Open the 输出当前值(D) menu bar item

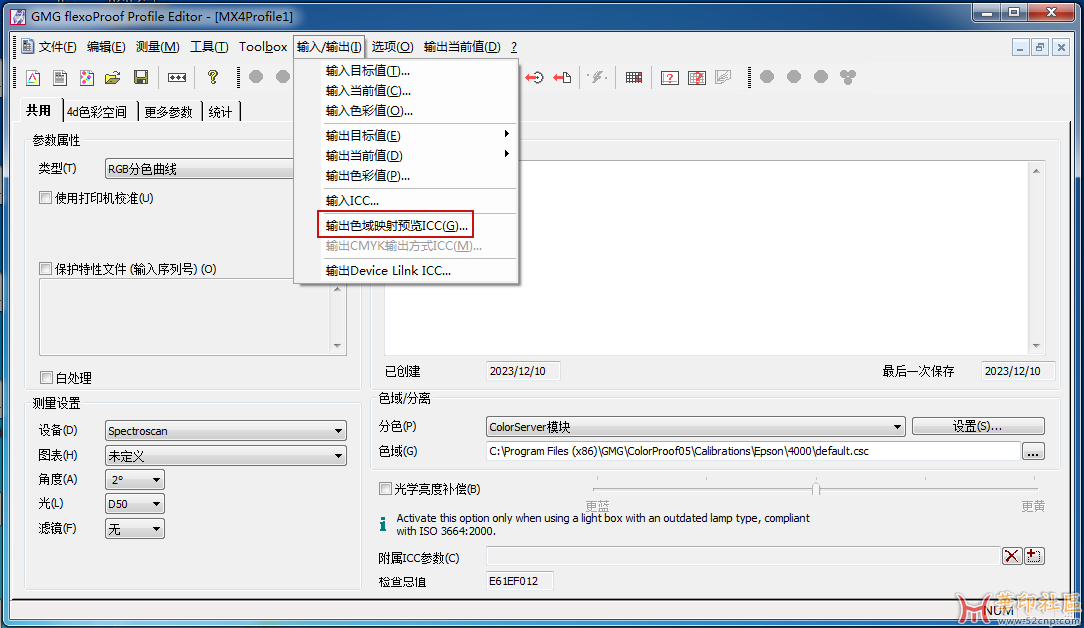point(462,46)
